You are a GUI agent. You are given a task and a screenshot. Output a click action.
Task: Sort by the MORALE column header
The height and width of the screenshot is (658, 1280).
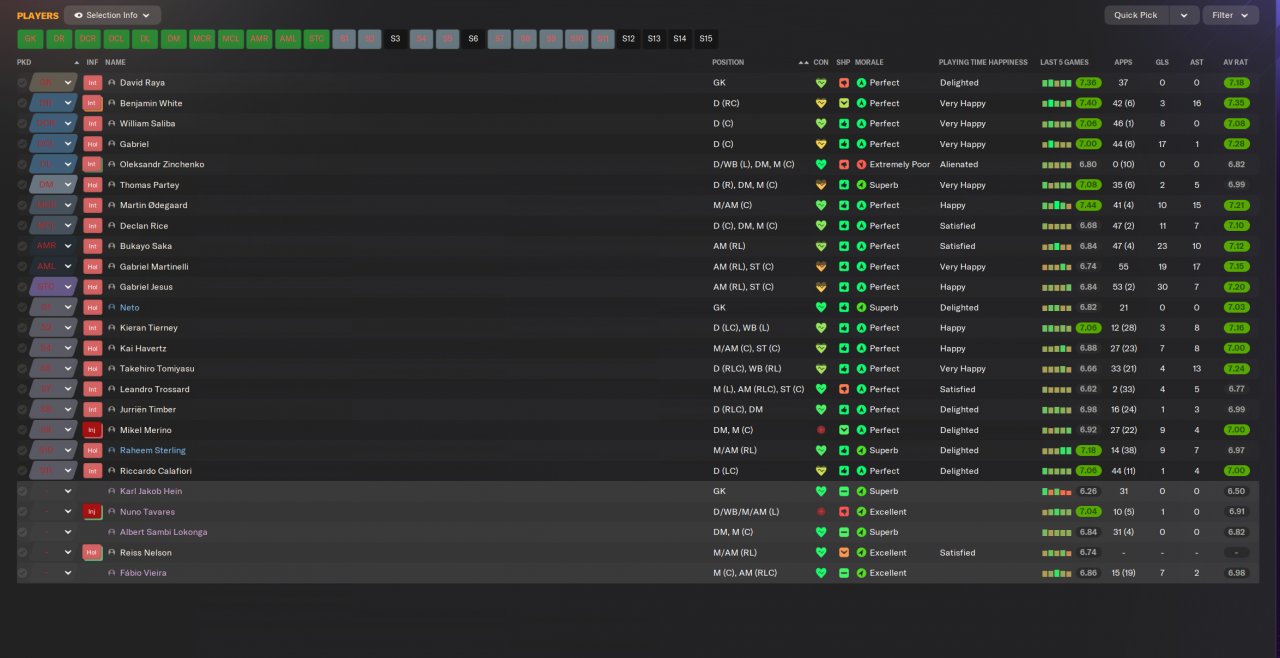[870, 62]
